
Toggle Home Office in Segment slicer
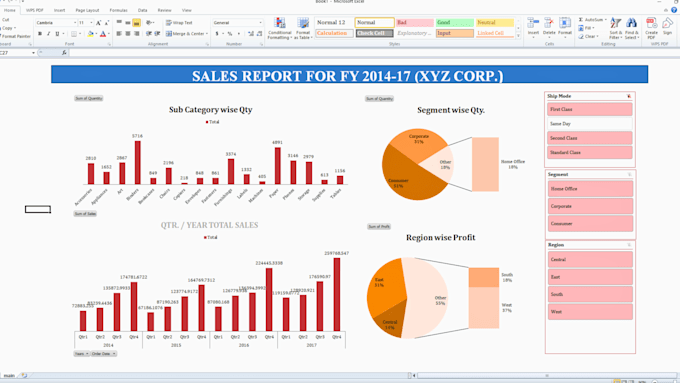[590, 189]
